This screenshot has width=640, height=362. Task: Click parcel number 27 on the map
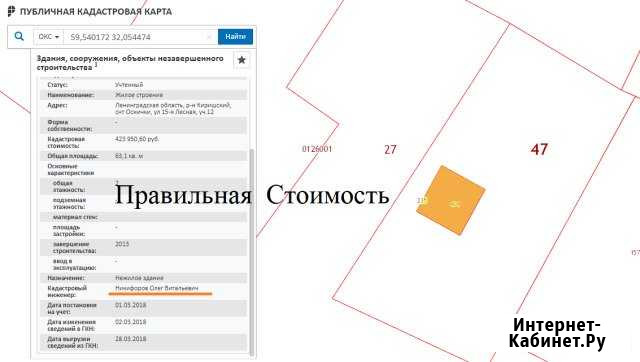[x=390, y=149]
